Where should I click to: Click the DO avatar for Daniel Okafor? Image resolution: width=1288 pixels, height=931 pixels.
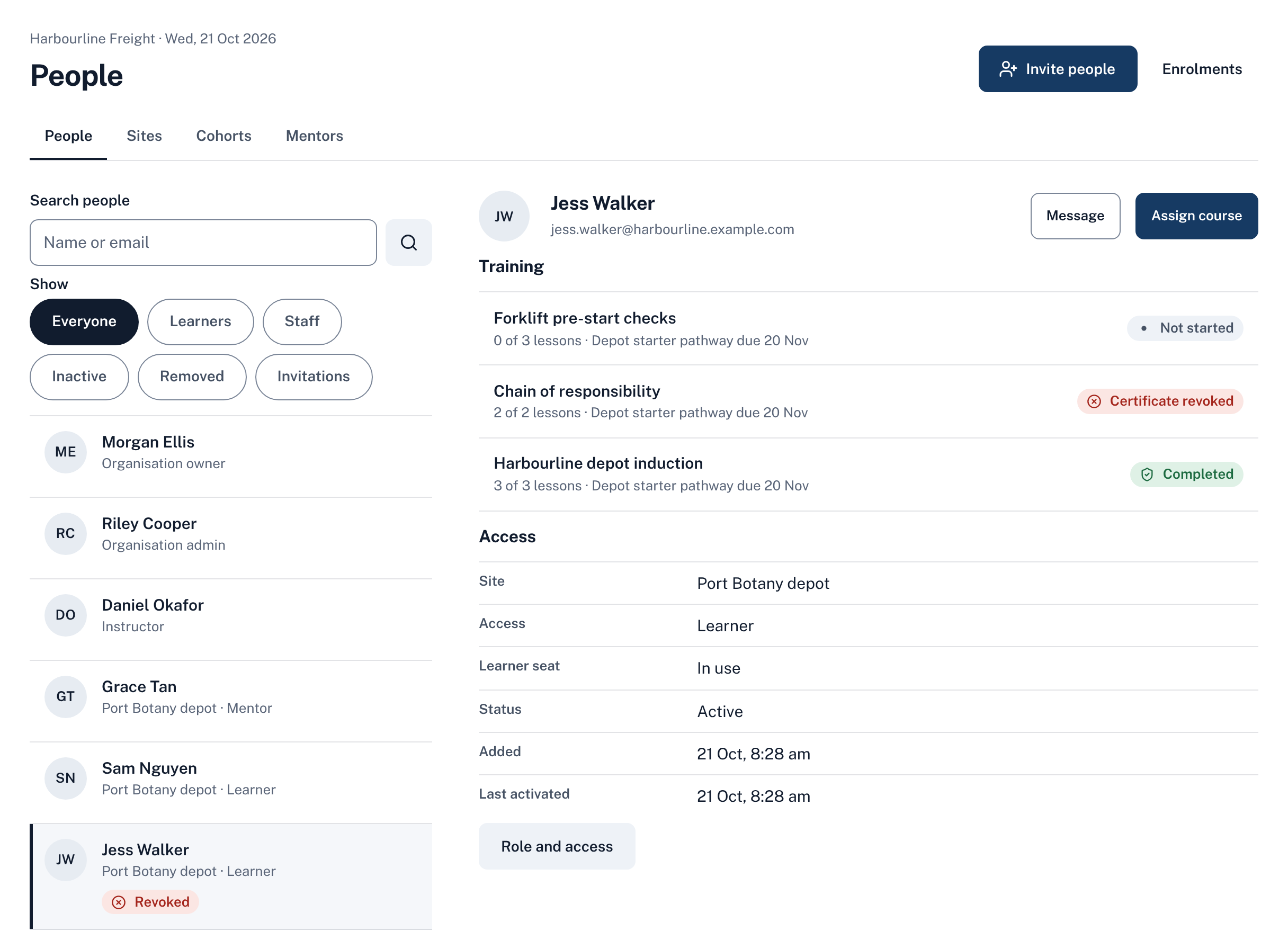pos(65,615)
